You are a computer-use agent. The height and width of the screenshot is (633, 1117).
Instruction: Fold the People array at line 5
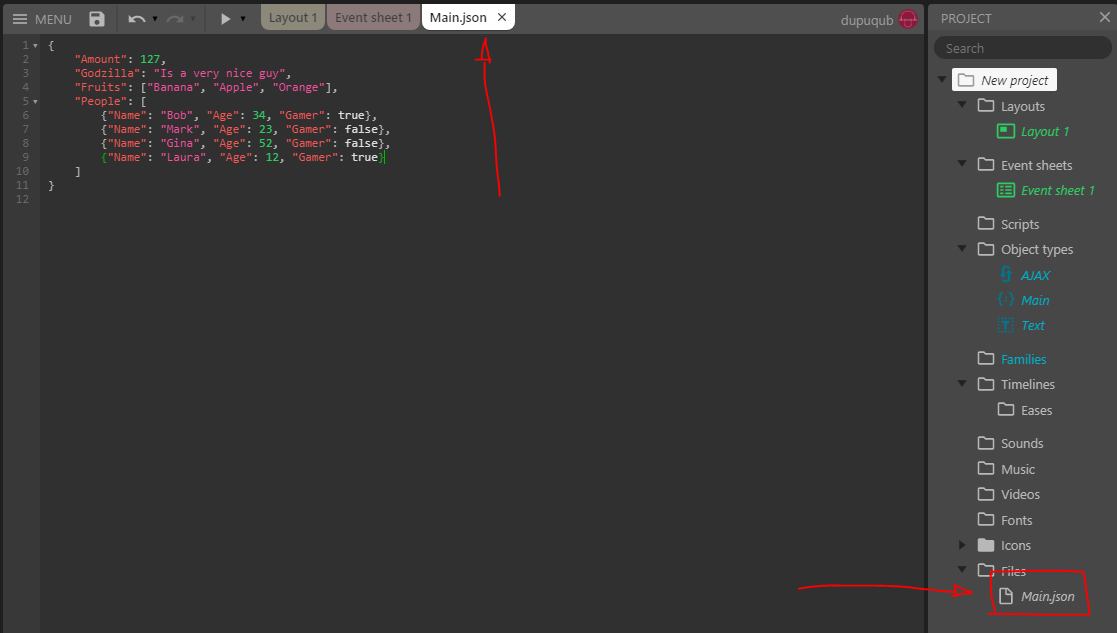pos(35,102)
